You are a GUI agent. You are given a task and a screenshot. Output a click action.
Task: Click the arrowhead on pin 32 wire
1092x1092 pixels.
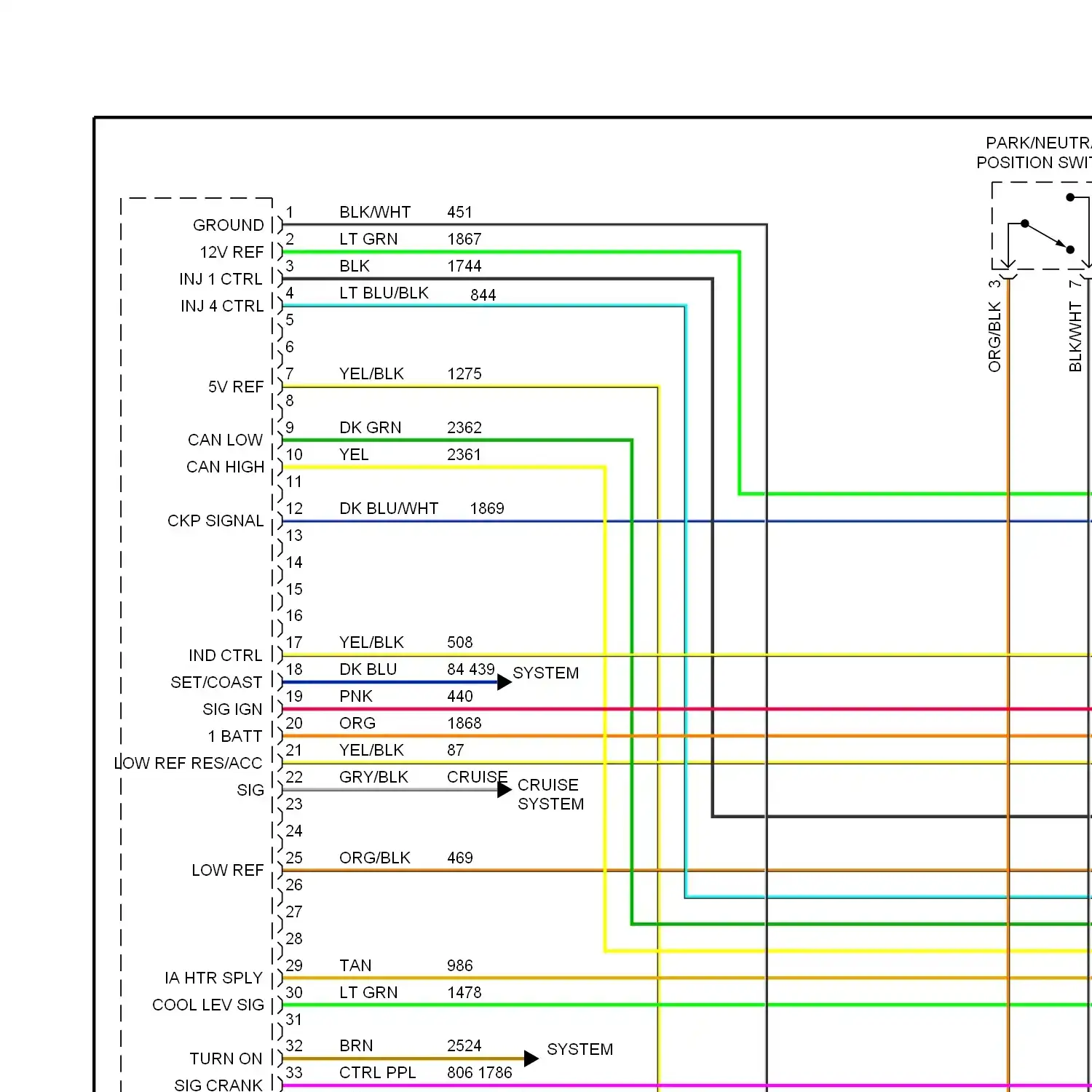pyautogui.click(x=531, y=1059)
